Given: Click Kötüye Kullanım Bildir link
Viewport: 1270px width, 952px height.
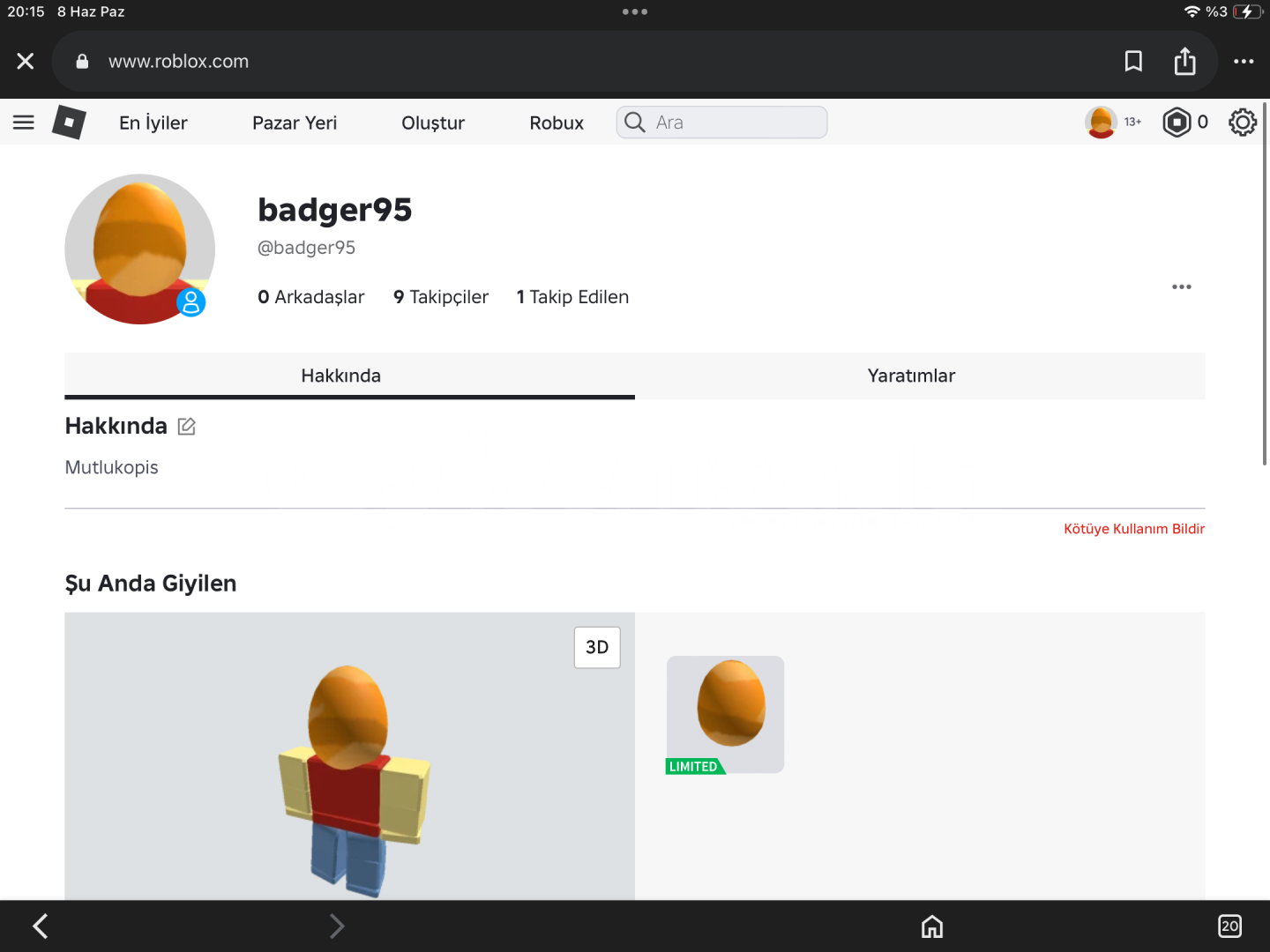Looking at the screenshot, I should click(1134, 529).
